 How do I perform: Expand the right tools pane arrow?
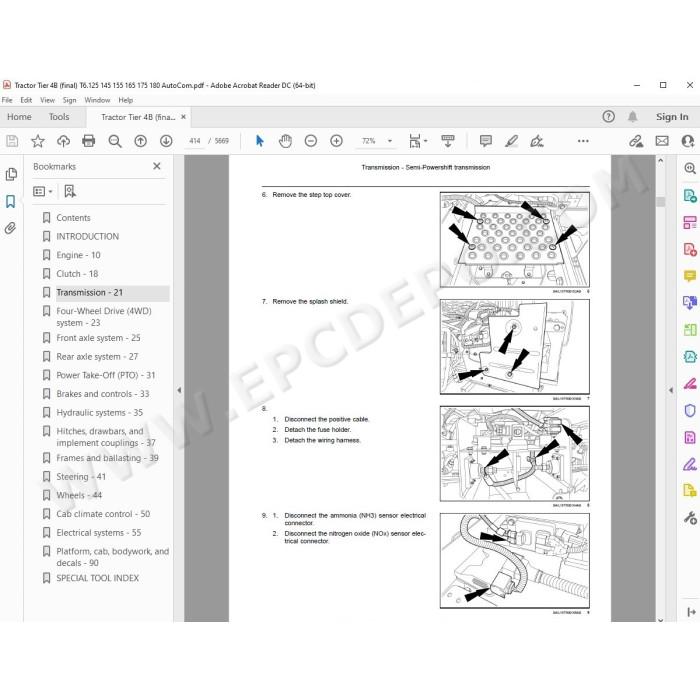(671, 390)
